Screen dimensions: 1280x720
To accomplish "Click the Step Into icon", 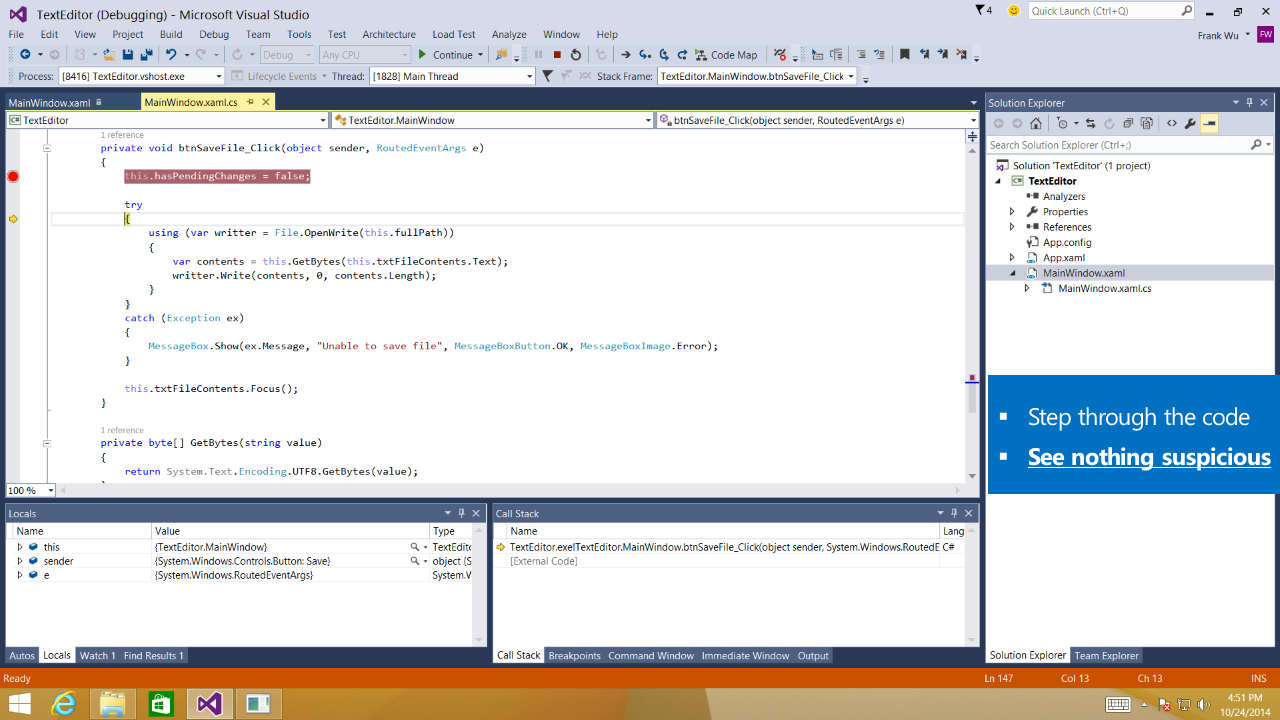I will (x=645, y=55).
